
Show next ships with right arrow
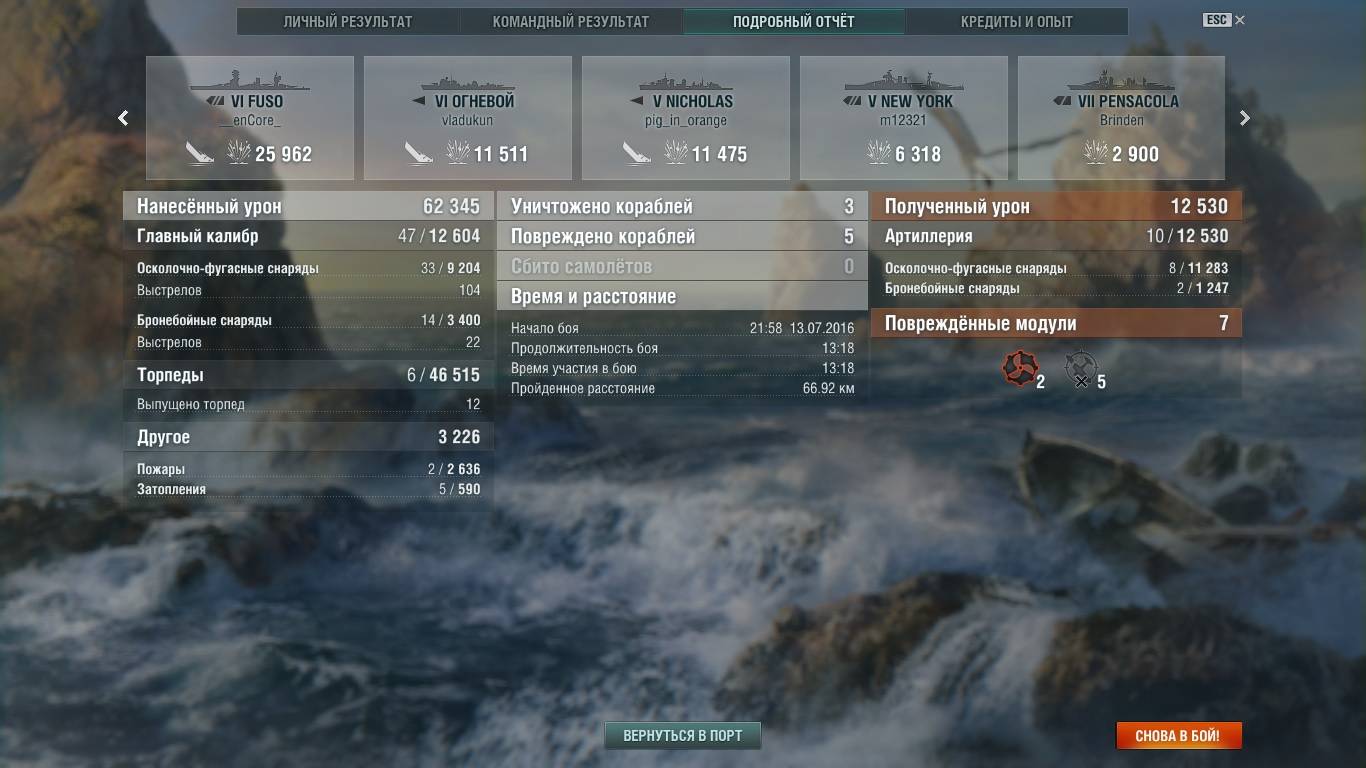click(x=1245, y=118)
